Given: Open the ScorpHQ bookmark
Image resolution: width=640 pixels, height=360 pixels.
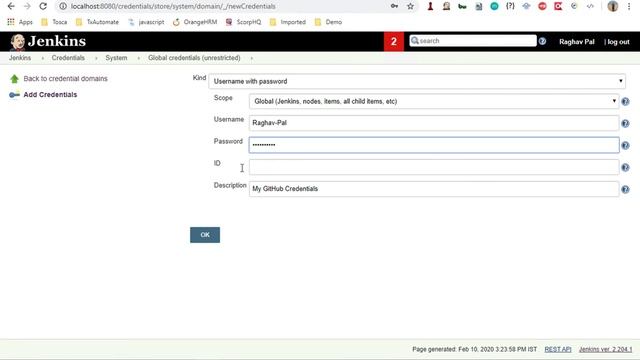Looking at the screenshot, I should [243, 22].
